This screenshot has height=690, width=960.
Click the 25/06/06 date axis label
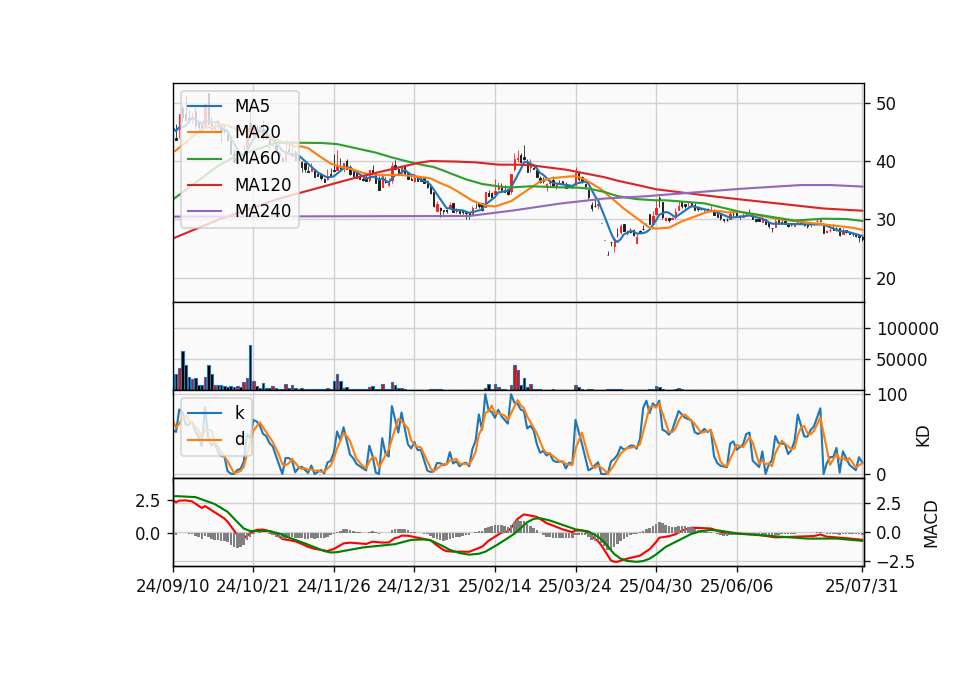click(737, 586)
